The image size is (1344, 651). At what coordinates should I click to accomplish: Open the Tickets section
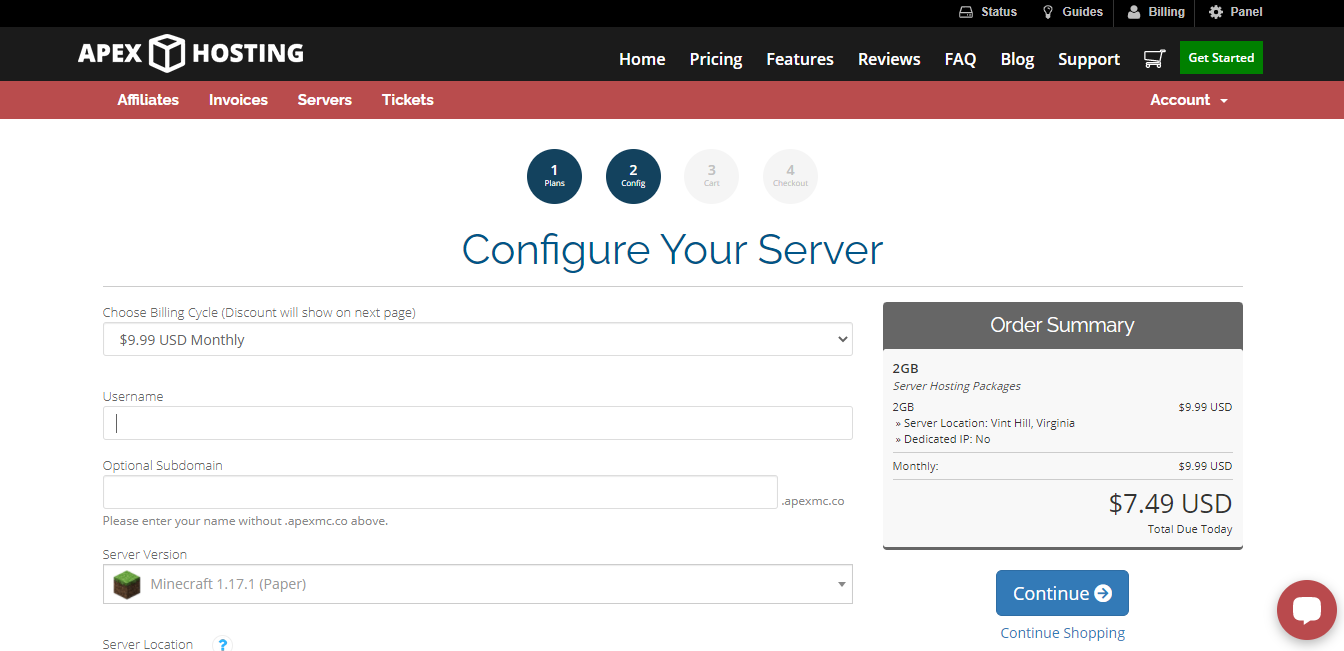(x=408, y=100)
